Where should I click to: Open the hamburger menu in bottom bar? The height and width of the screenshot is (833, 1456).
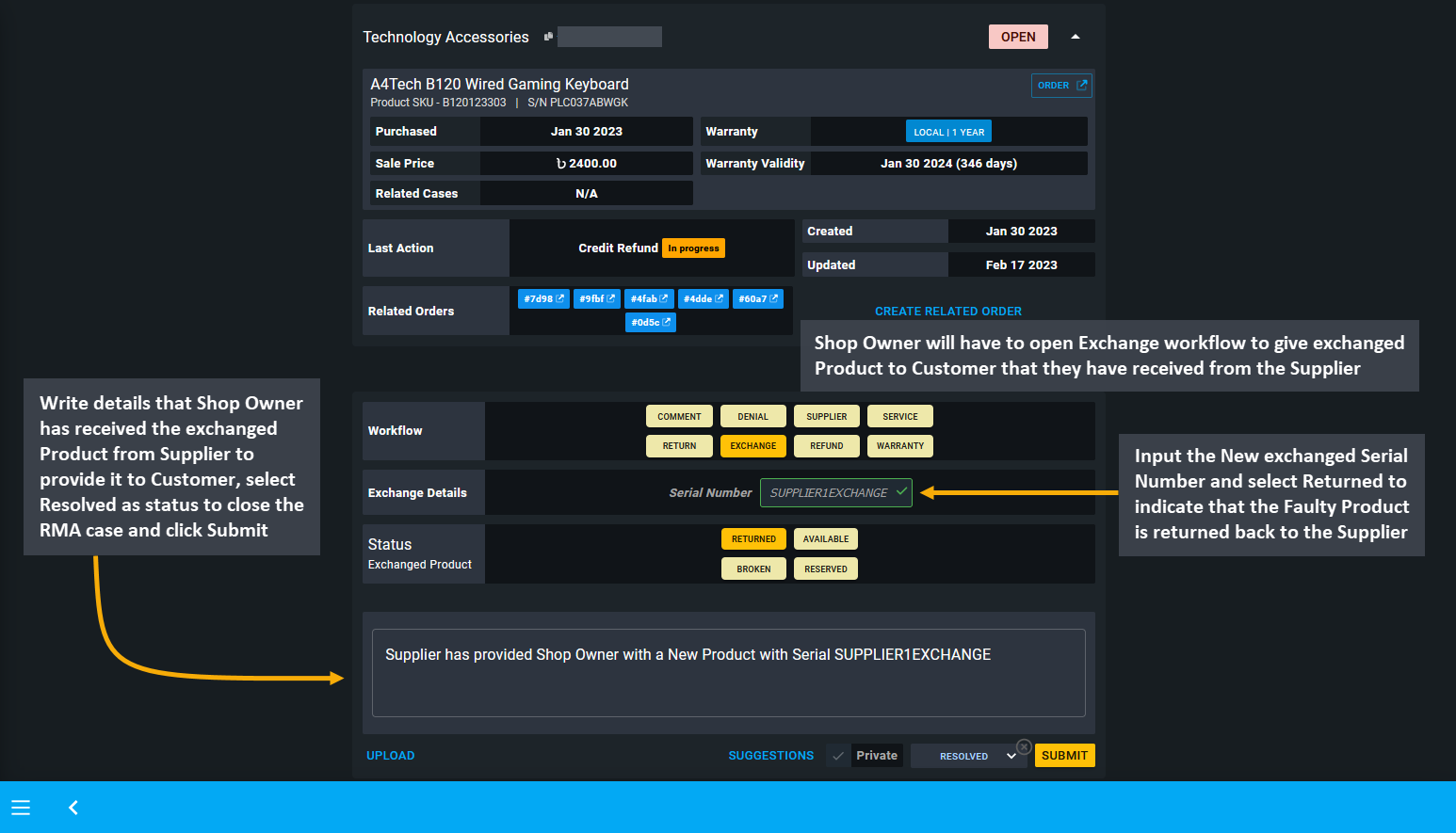[21, 808]
